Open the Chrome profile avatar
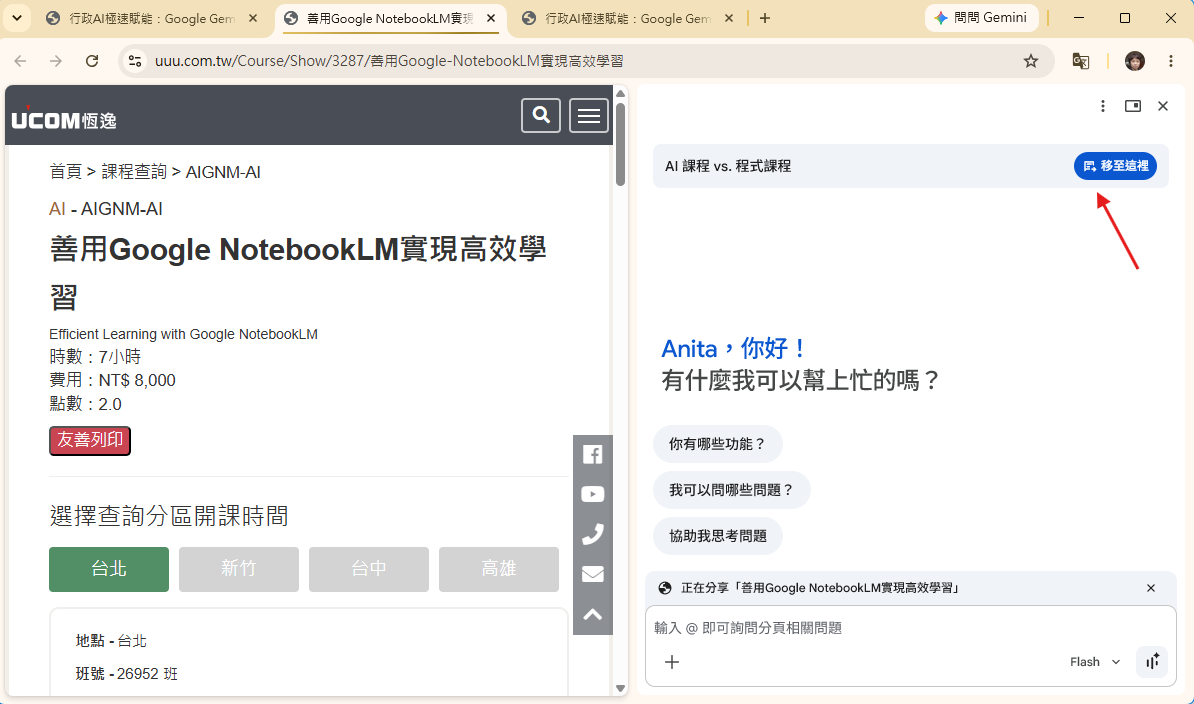This screenshot has height=704, width=1194. tap(1135, 61)
